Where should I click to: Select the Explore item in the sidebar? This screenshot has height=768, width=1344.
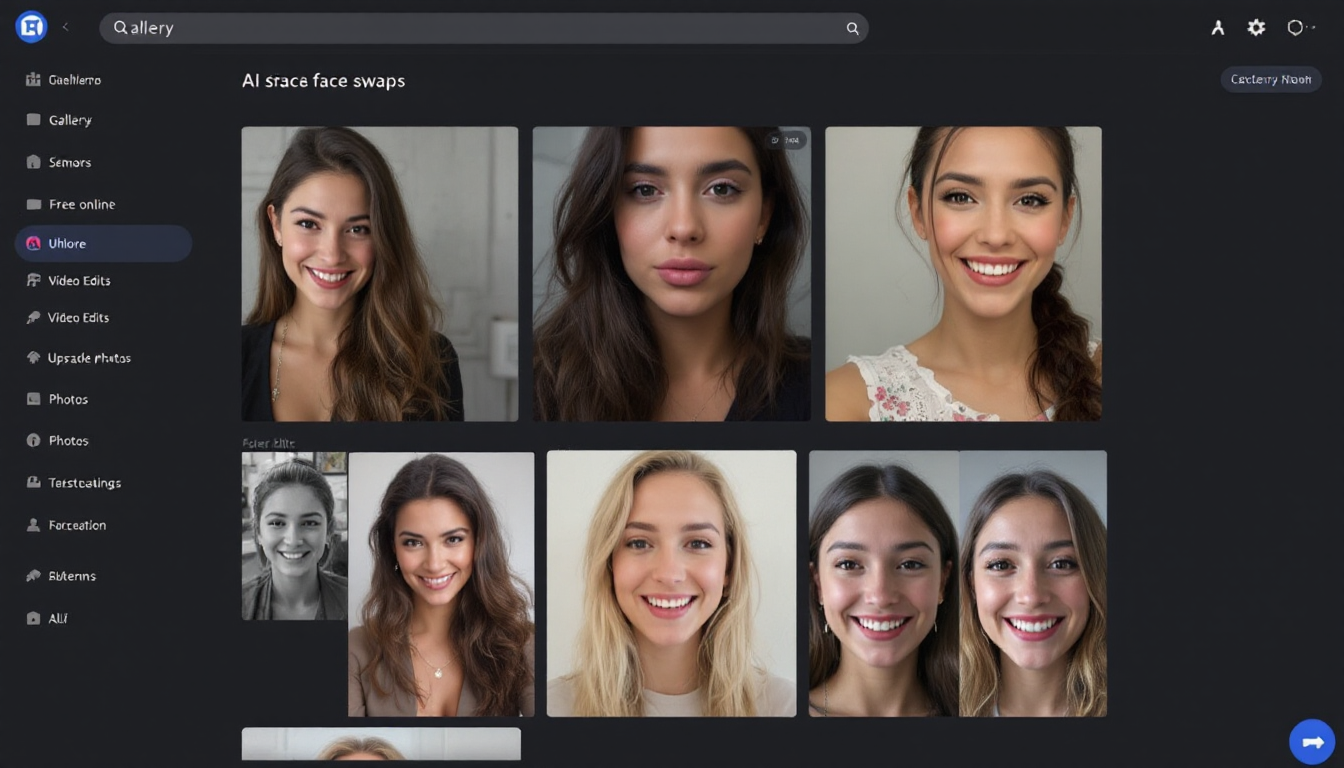click(x=70, y=243)
